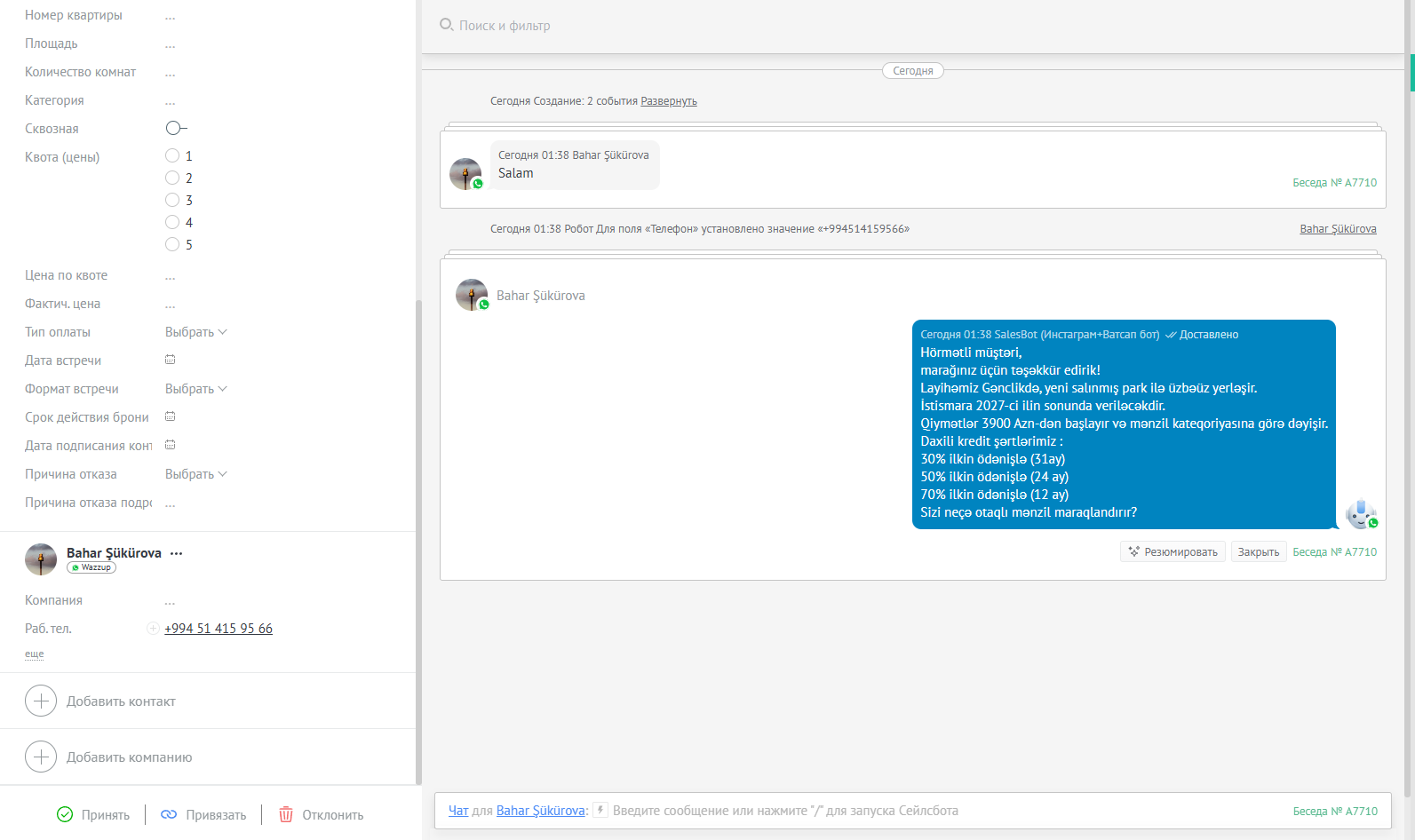Click Беседа № A7710 under the Salam message
Image resolution: width=1415 pixels, height=840 pixels.
1334,183
